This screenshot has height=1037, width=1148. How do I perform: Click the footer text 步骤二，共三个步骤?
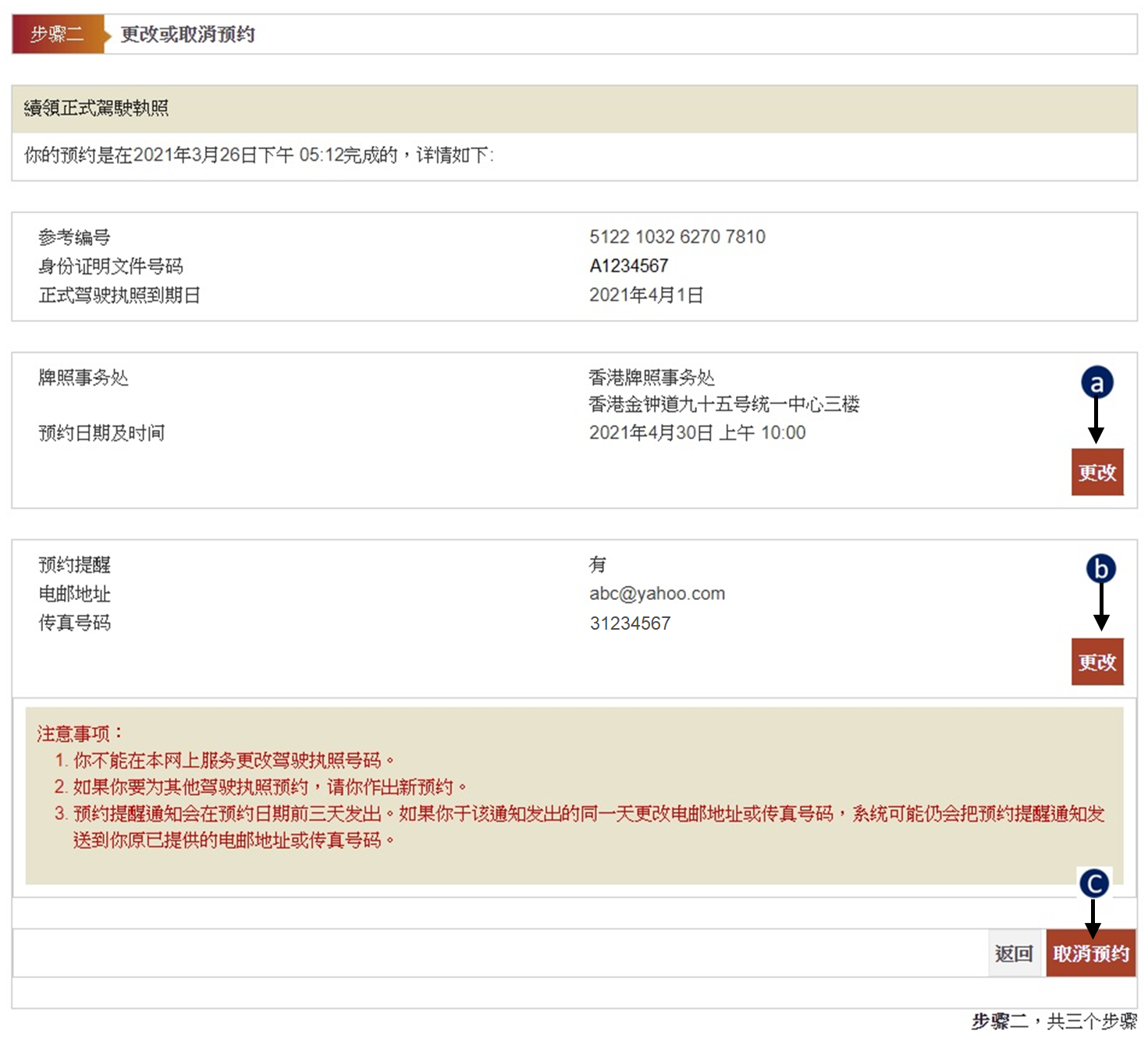[x=1054, y=1021]
